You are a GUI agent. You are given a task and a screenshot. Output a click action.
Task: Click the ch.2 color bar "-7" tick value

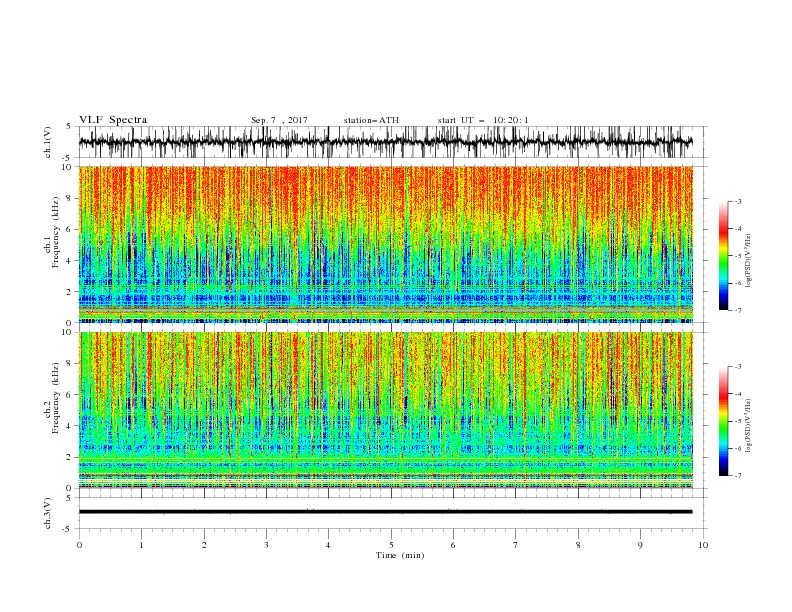pos(738,476)
